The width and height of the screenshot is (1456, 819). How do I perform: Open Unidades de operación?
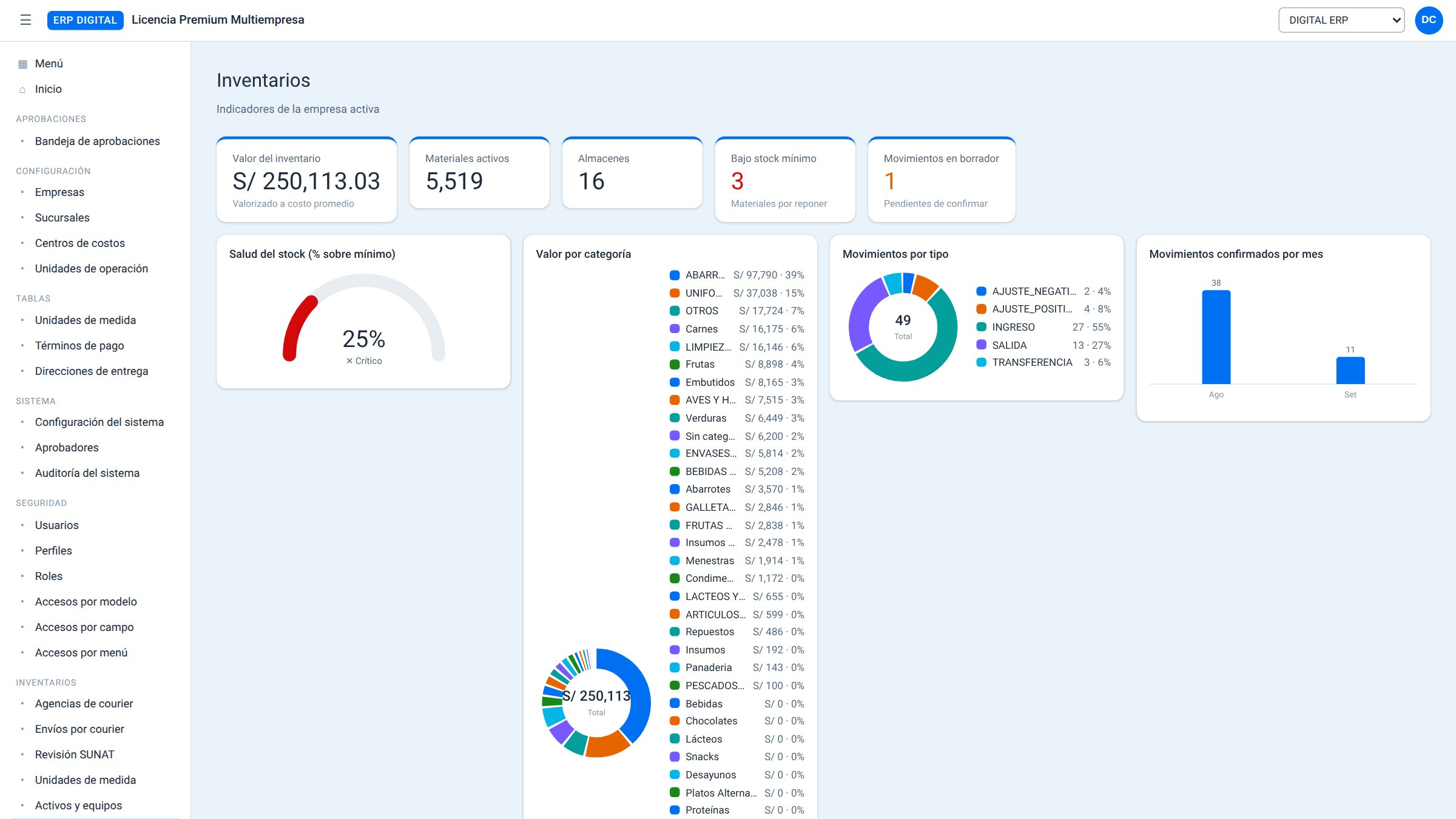click(x=92, y=269)
